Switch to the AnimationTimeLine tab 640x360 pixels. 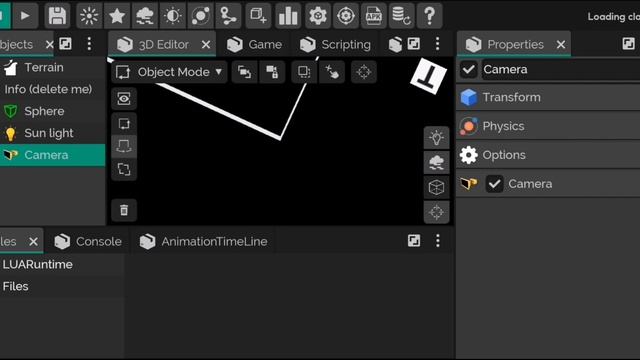203,241
